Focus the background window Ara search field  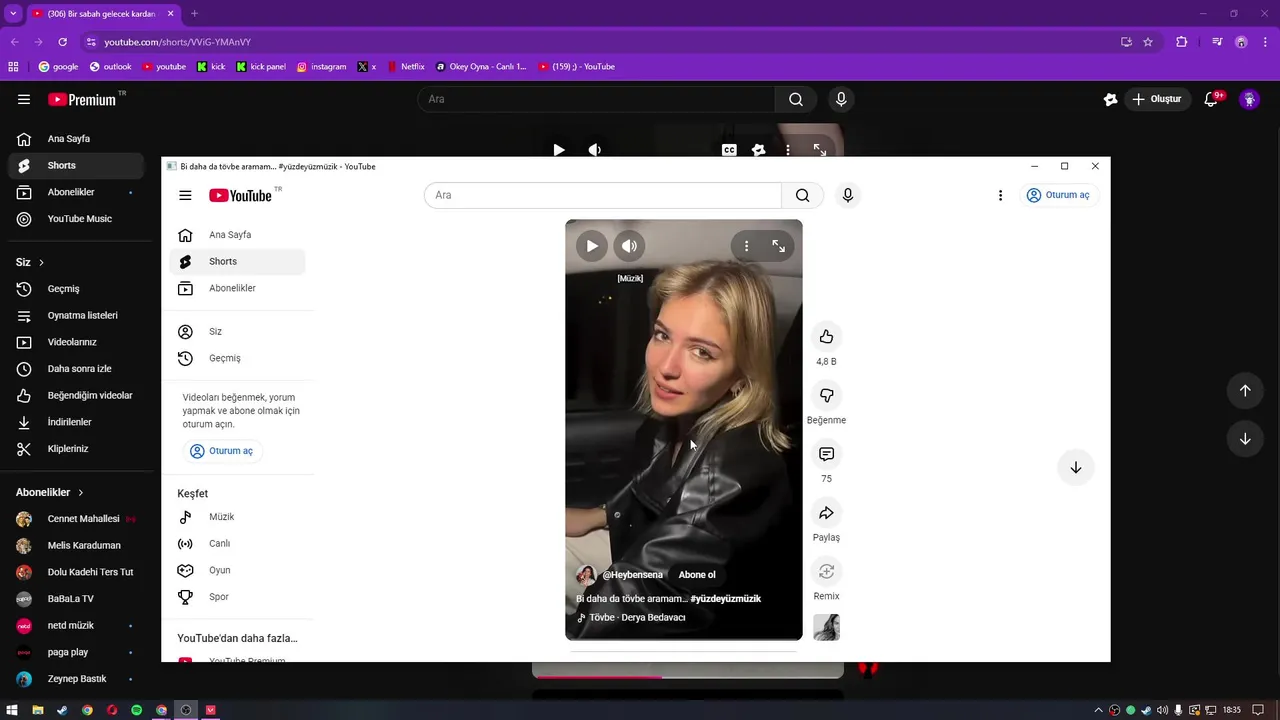(x=596, y=99)
